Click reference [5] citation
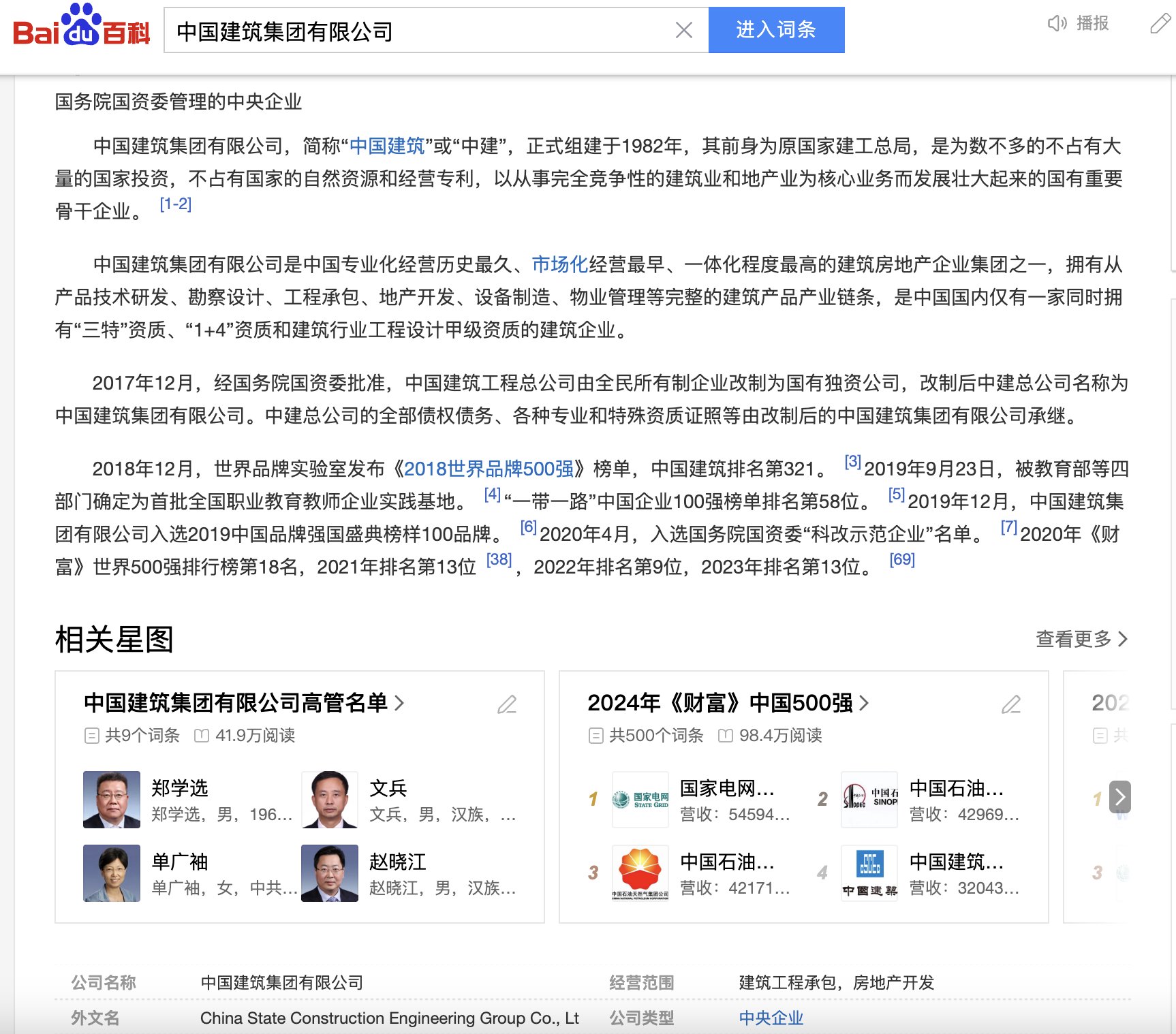Image resolution: width=1176 pixels, height=1034 pixels. (897, 495)
